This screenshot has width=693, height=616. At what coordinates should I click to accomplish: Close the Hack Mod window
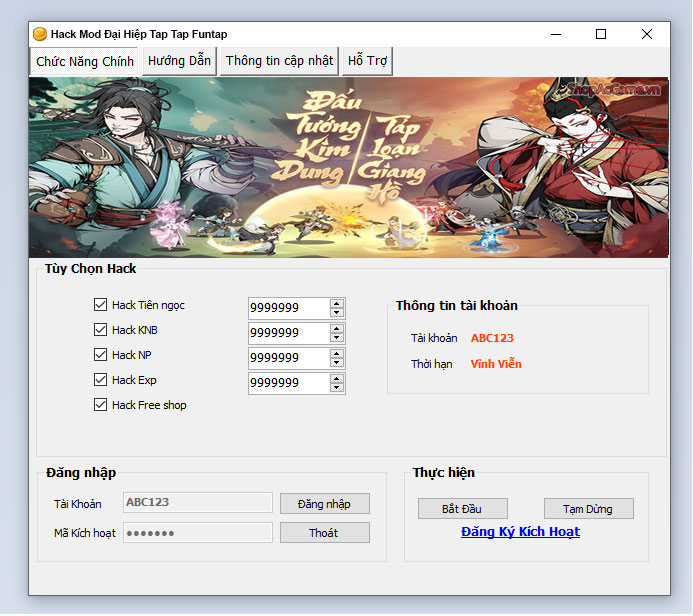pos(647,34)
